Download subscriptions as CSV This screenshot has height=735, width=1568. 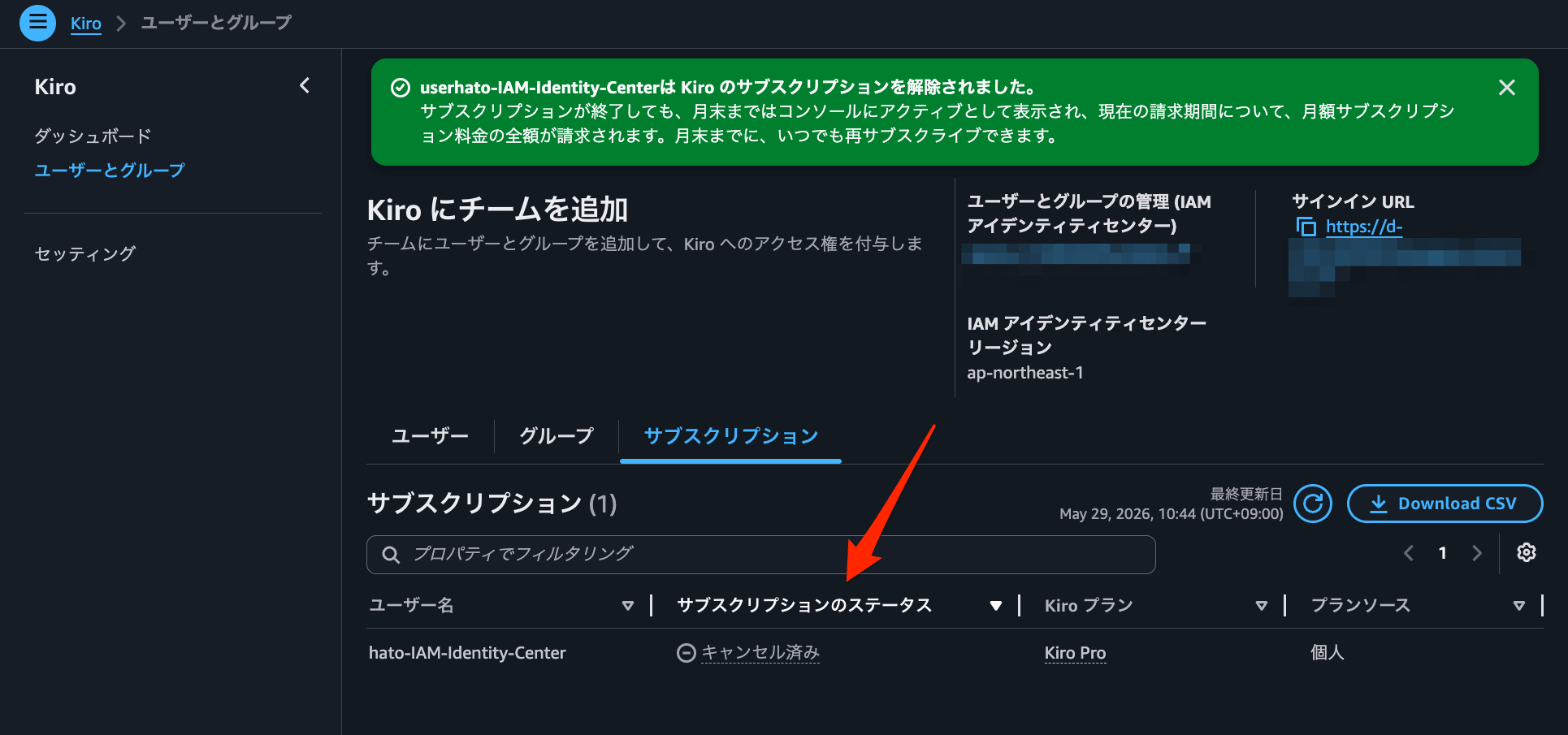pos(1445,504)
